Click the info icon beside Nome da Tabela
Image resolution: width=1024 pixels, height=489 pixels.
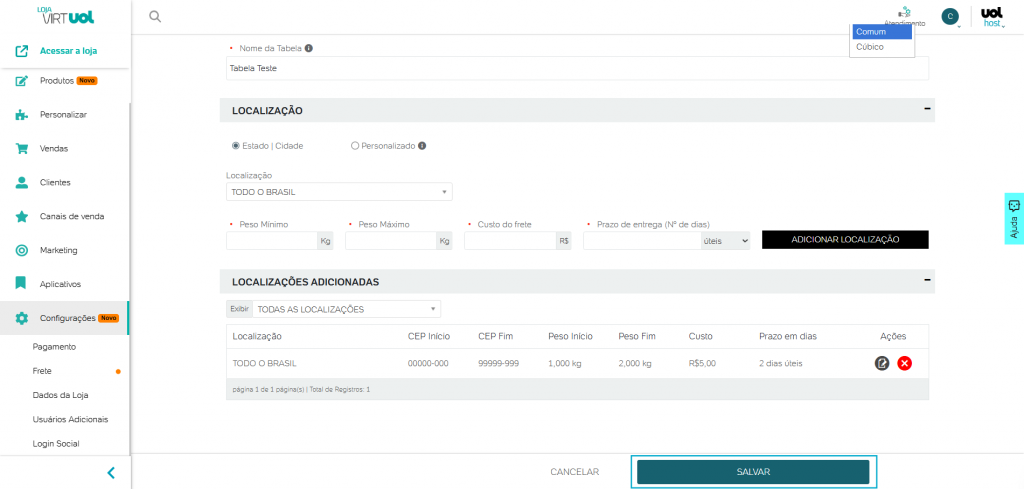coord(309,48)
